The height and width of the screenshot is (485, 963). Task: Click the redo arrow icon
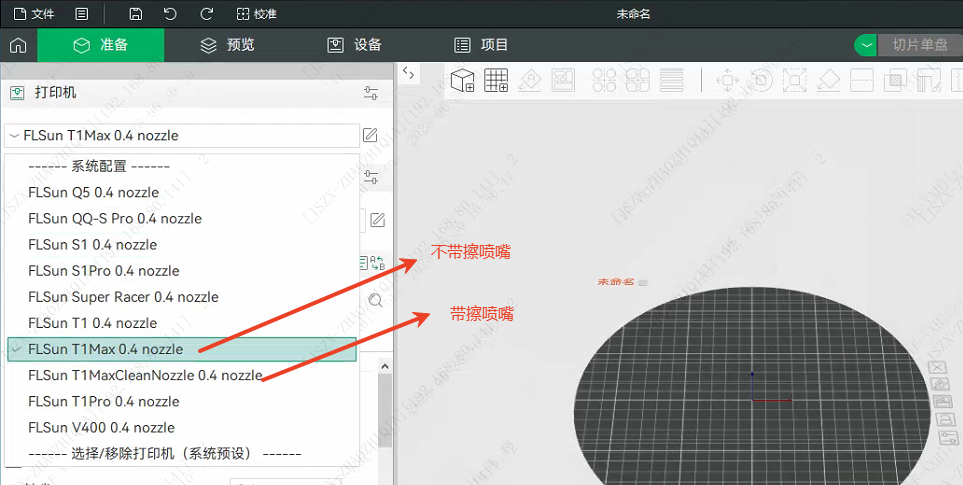pos(206,14)
